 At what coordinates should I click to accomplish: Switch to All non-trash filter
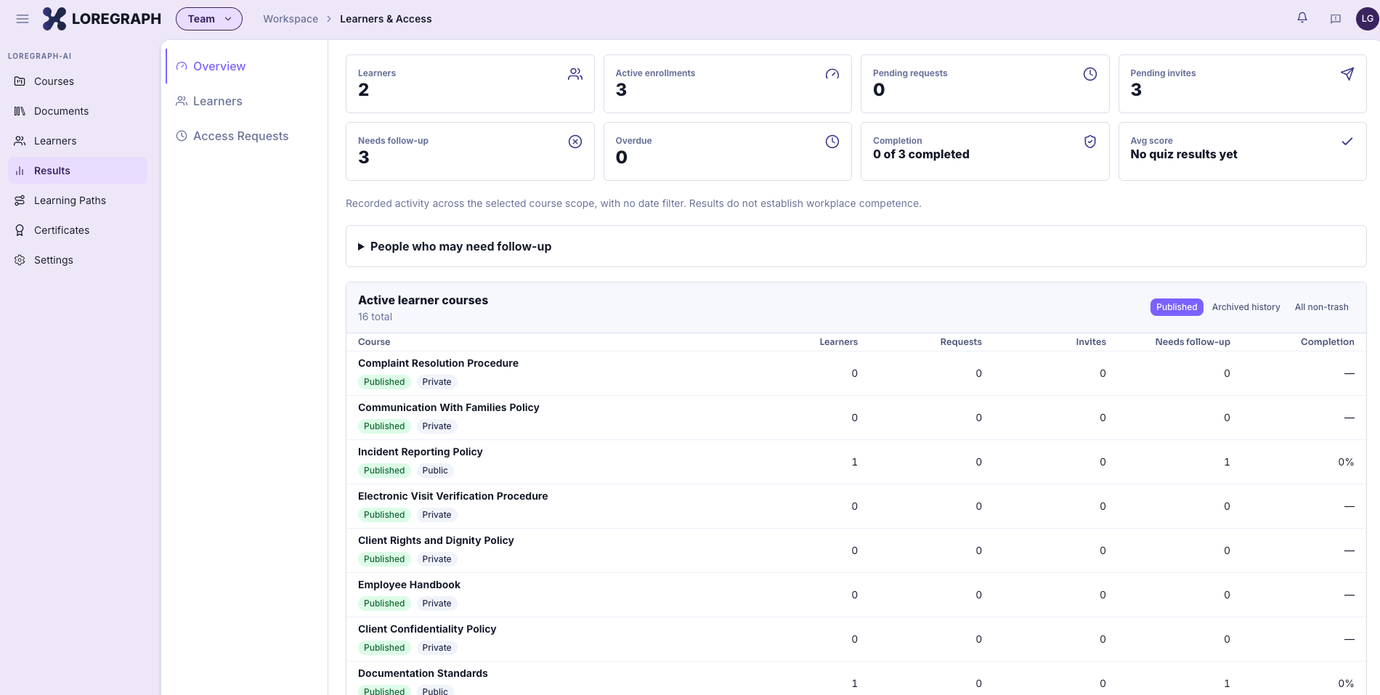click(1321, 307)
